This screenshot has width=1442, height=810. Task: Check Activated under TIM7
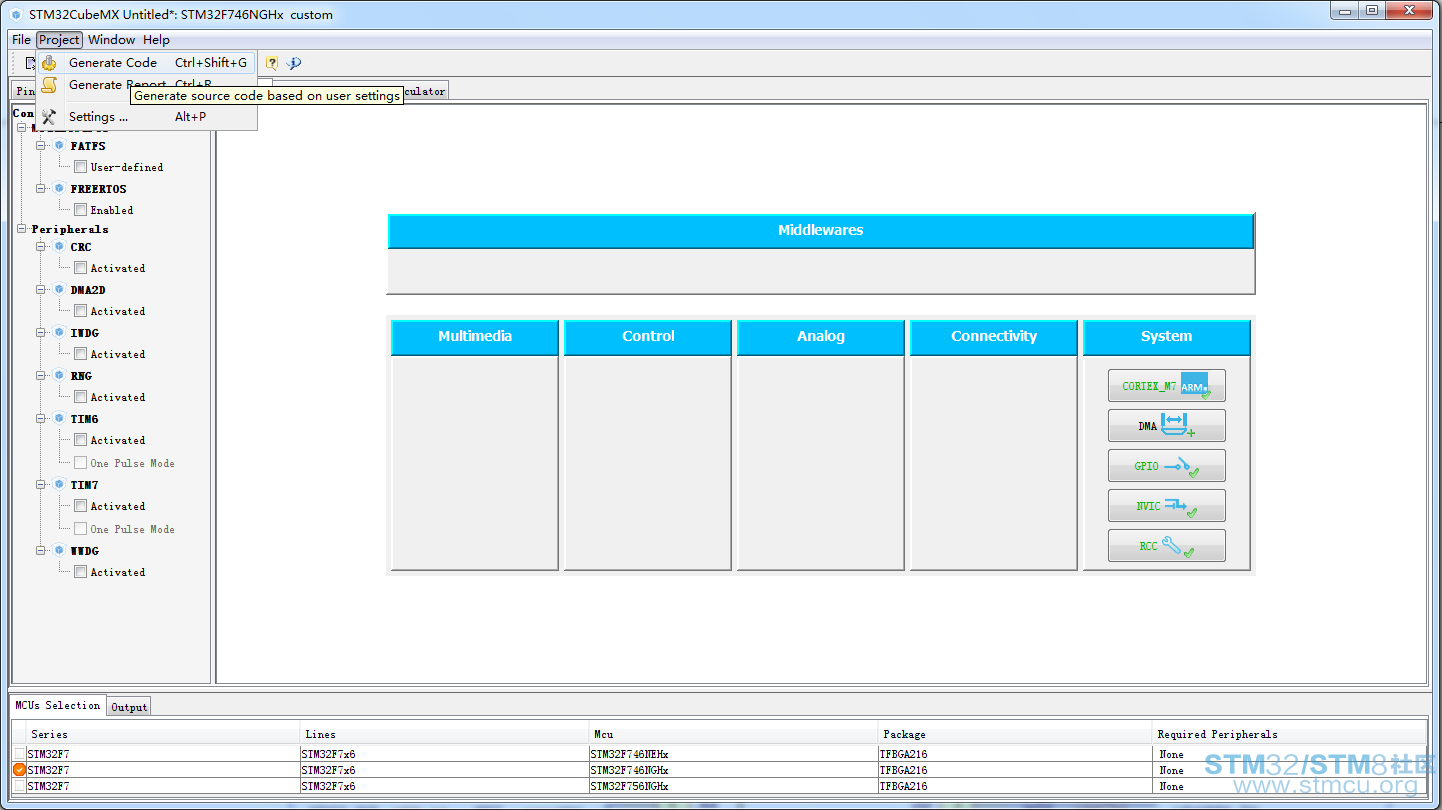tap(80, 506)
